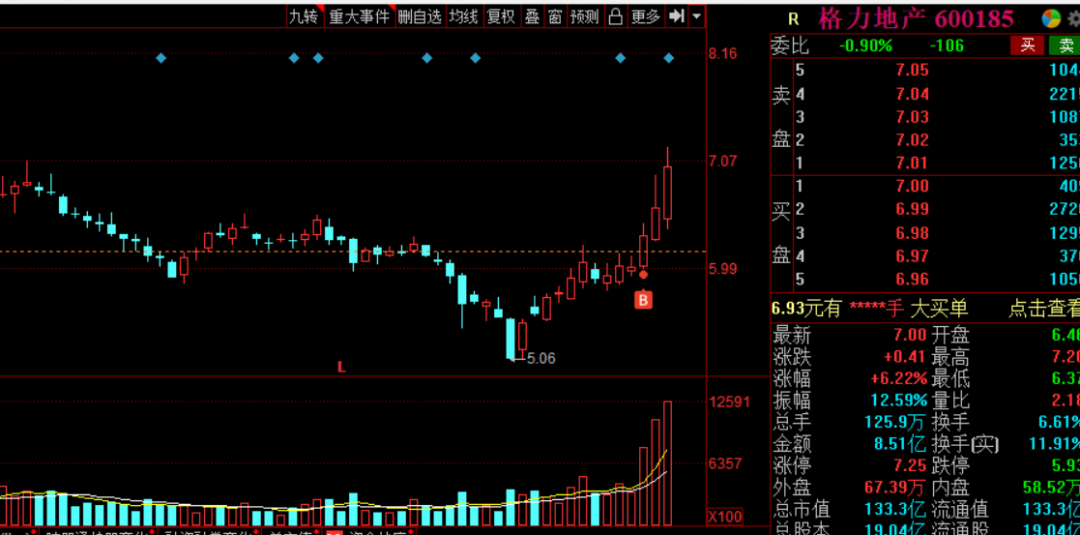
Task: Click the arrow-to-bar jump icon in toolbar
Action: click(x=677, y=16)
